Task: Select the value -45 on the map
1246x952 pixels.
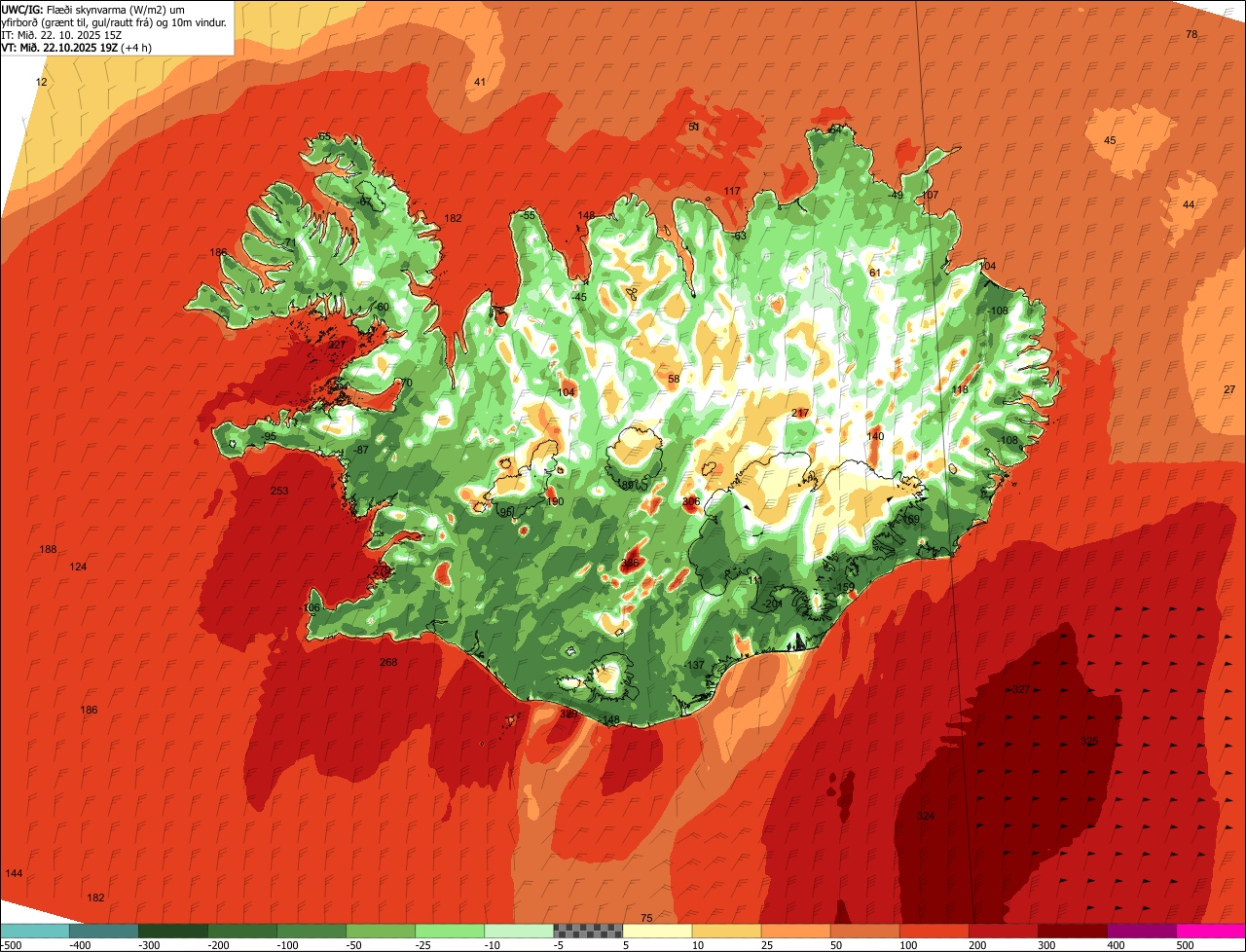Action: coord(579,298)
